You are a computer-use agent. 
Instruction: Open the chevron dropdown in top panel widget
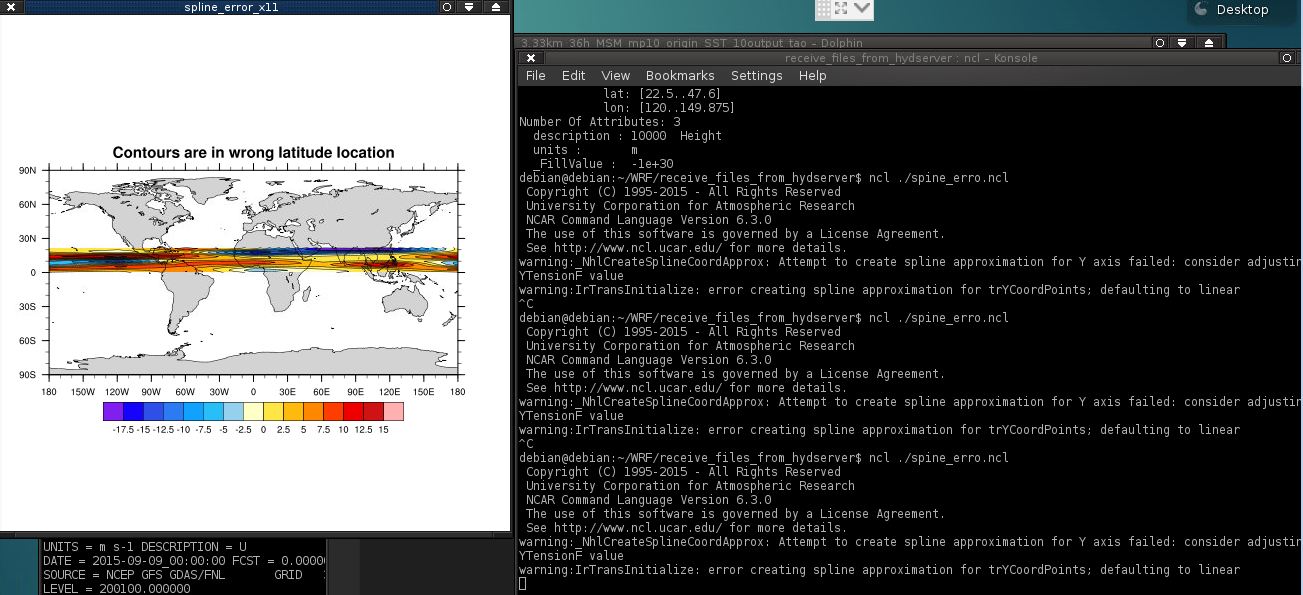coord(861,9)
